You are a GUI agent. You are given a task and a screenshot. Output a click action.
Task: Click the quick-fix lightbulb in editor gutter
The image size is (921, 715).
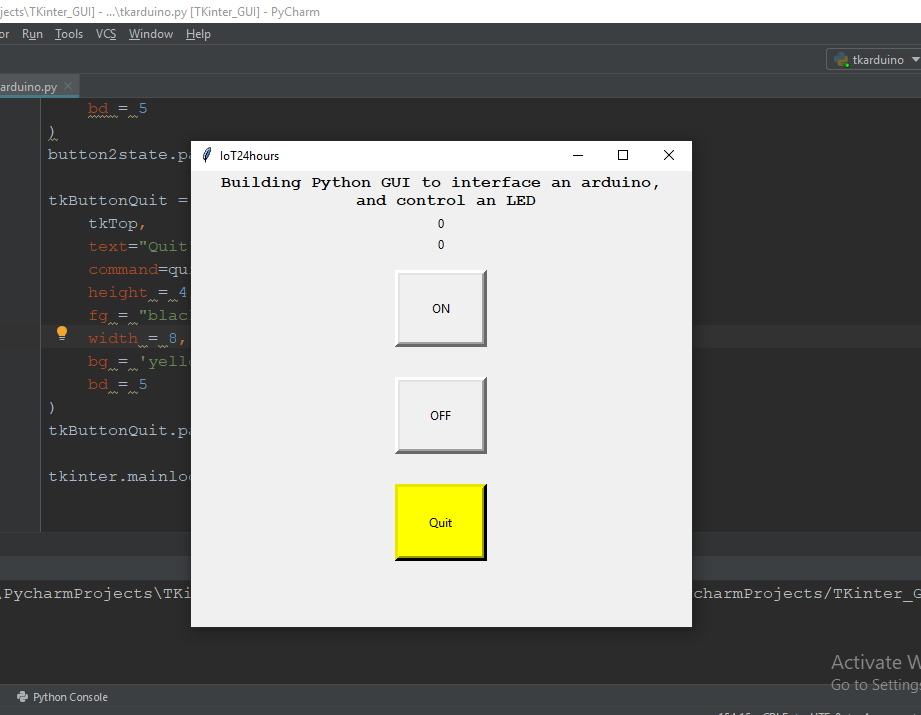61,333
